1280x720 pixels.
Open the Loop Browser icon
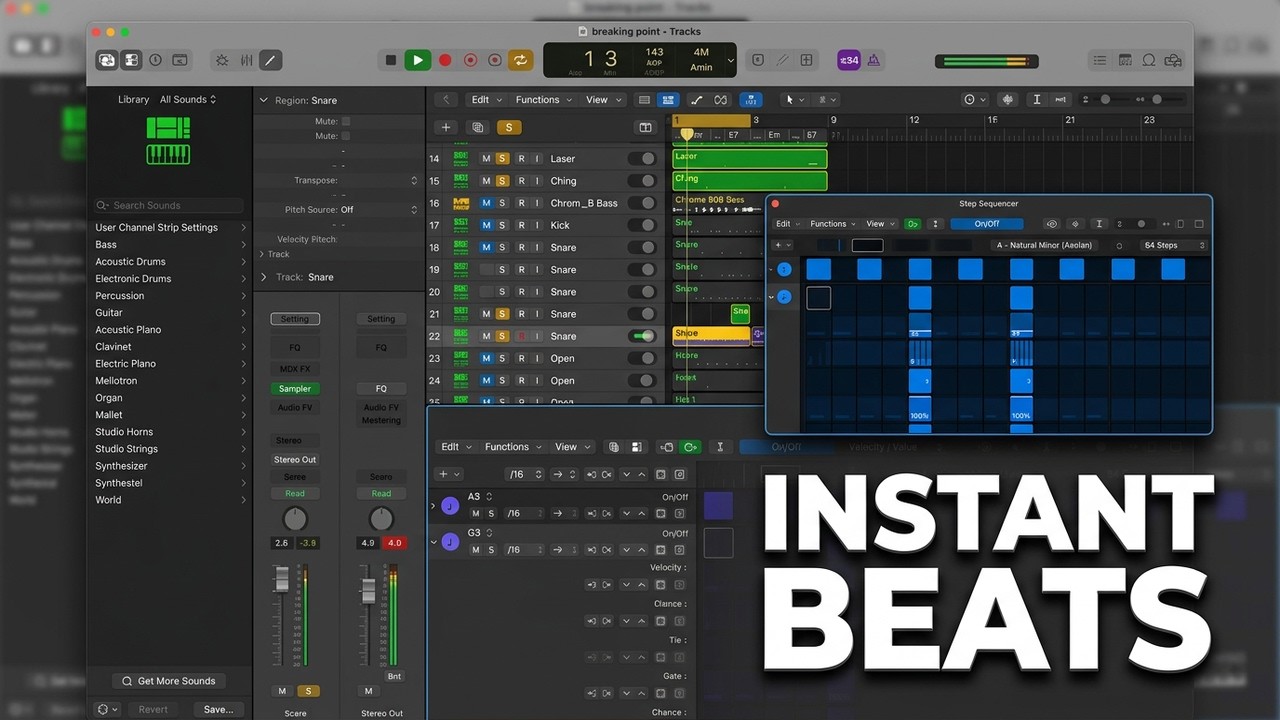coord(1149,60)
